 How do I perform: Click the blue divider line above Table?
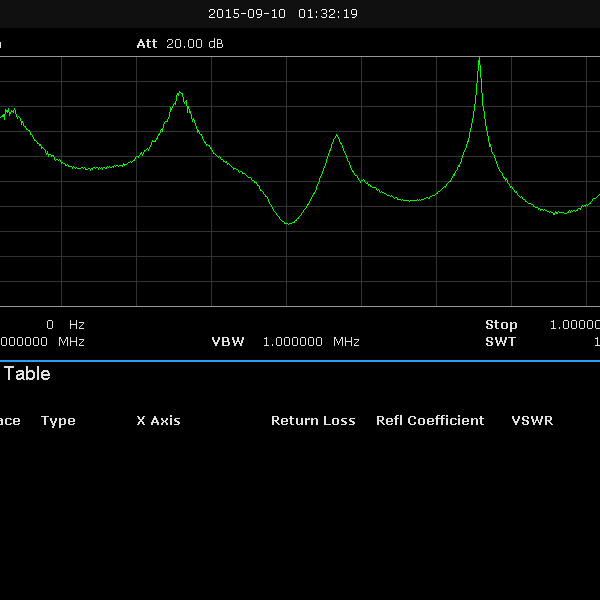point(300,361)
